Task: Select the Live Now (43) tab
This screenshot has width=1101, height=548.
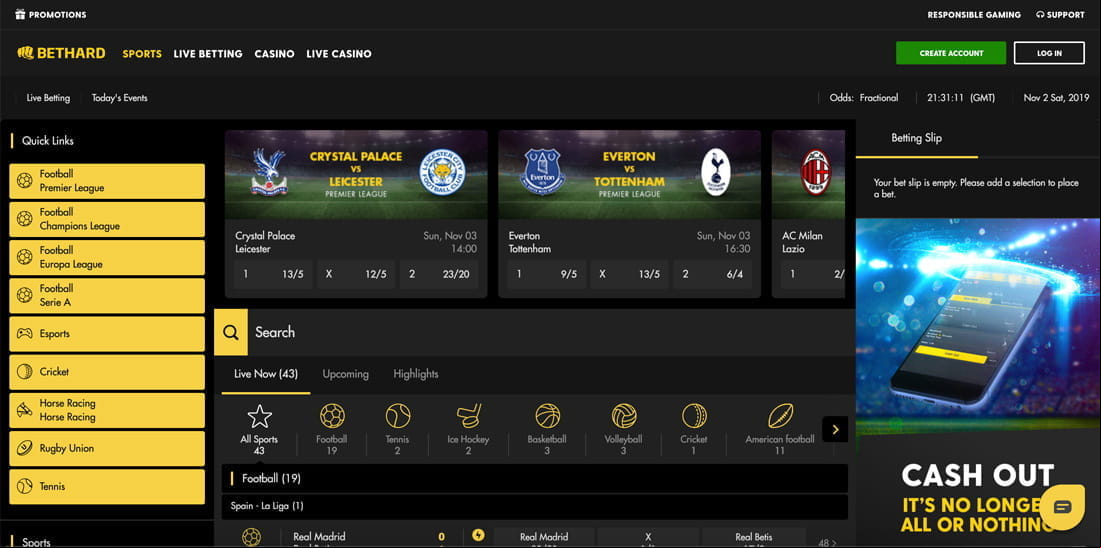Action: [x=266, y=374]
